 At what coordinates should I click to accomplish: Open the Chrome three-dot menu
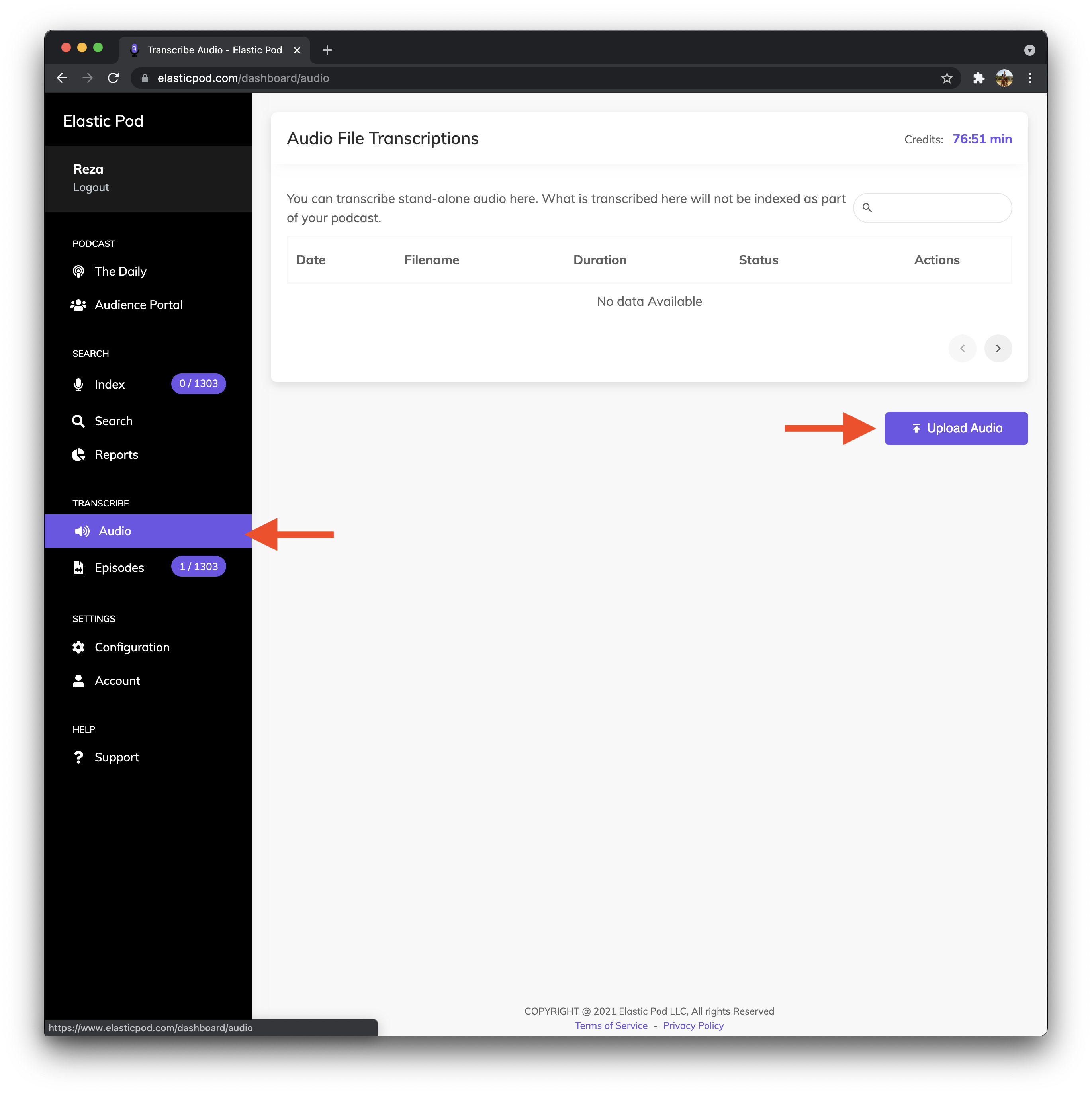pyautogui.click(x=1029, y=78)
